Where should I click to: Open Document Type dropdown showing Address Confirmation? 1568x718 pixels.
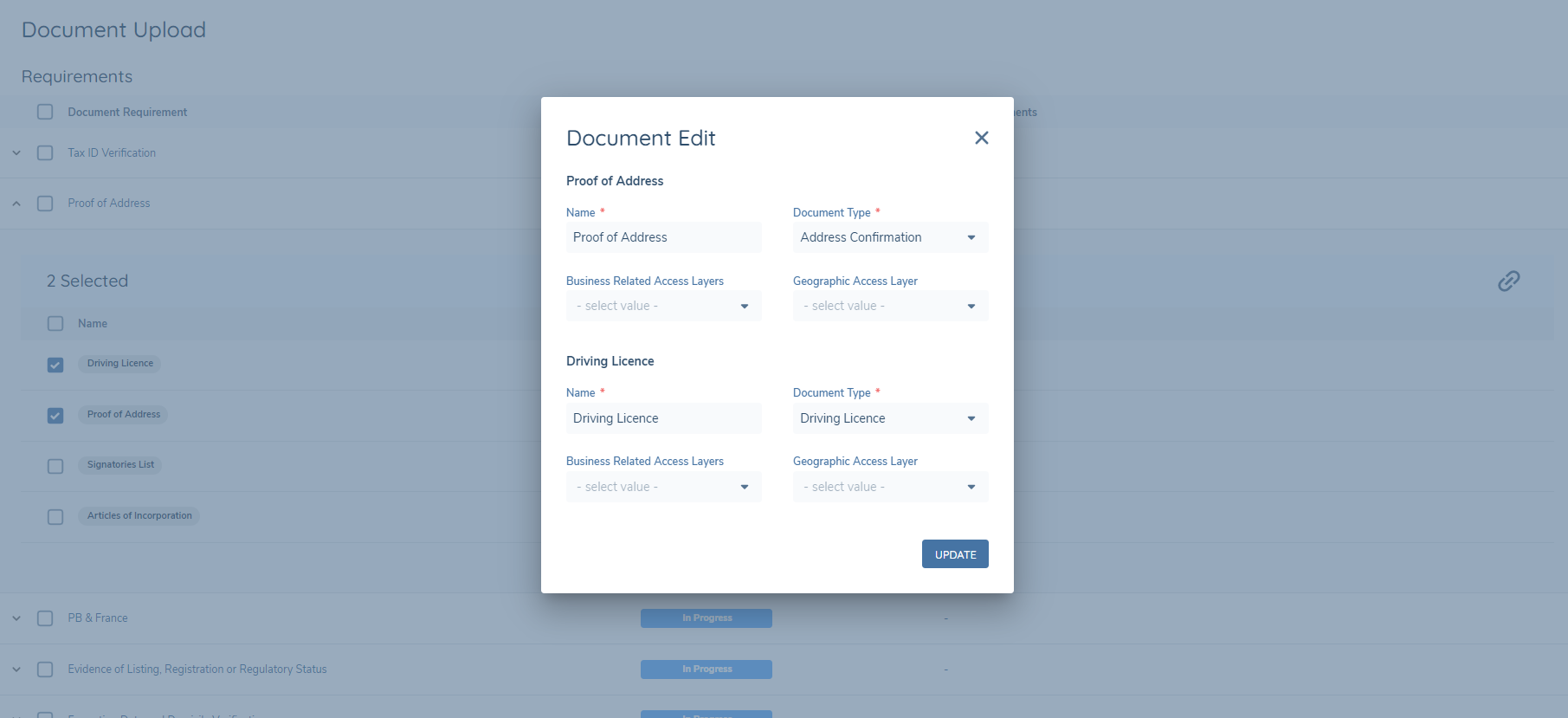tap(890, 237)
